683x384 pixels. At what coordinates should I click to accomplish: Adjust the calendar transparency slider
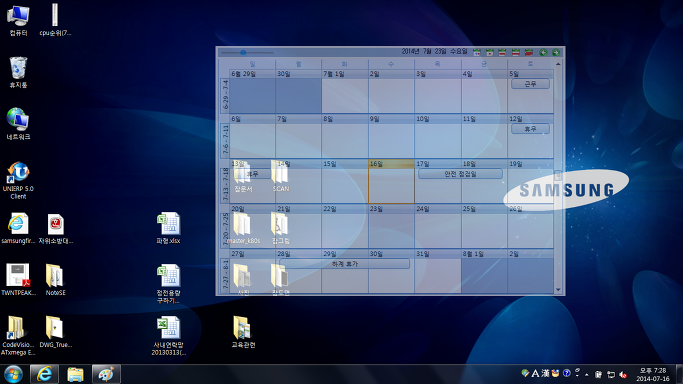(247, 53)
